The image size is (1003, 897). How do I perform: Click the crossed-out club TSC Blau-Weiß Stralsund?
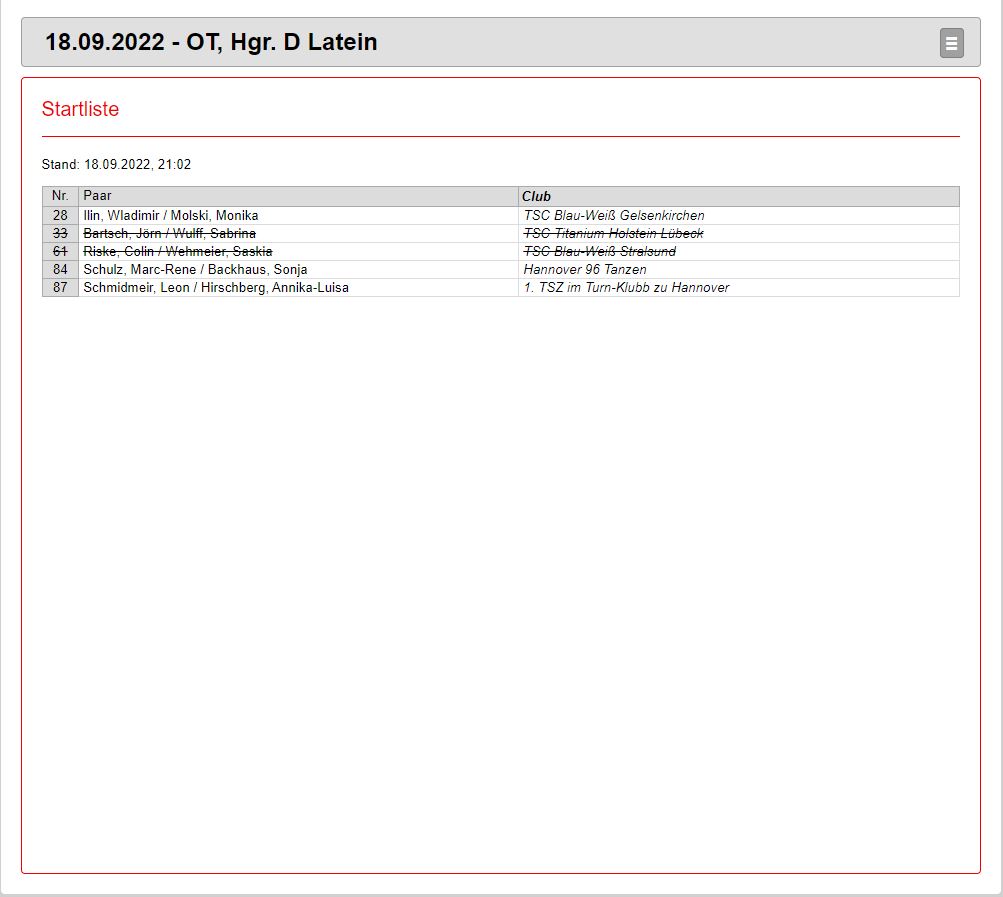pyautogui.click(x=599, y=251)
